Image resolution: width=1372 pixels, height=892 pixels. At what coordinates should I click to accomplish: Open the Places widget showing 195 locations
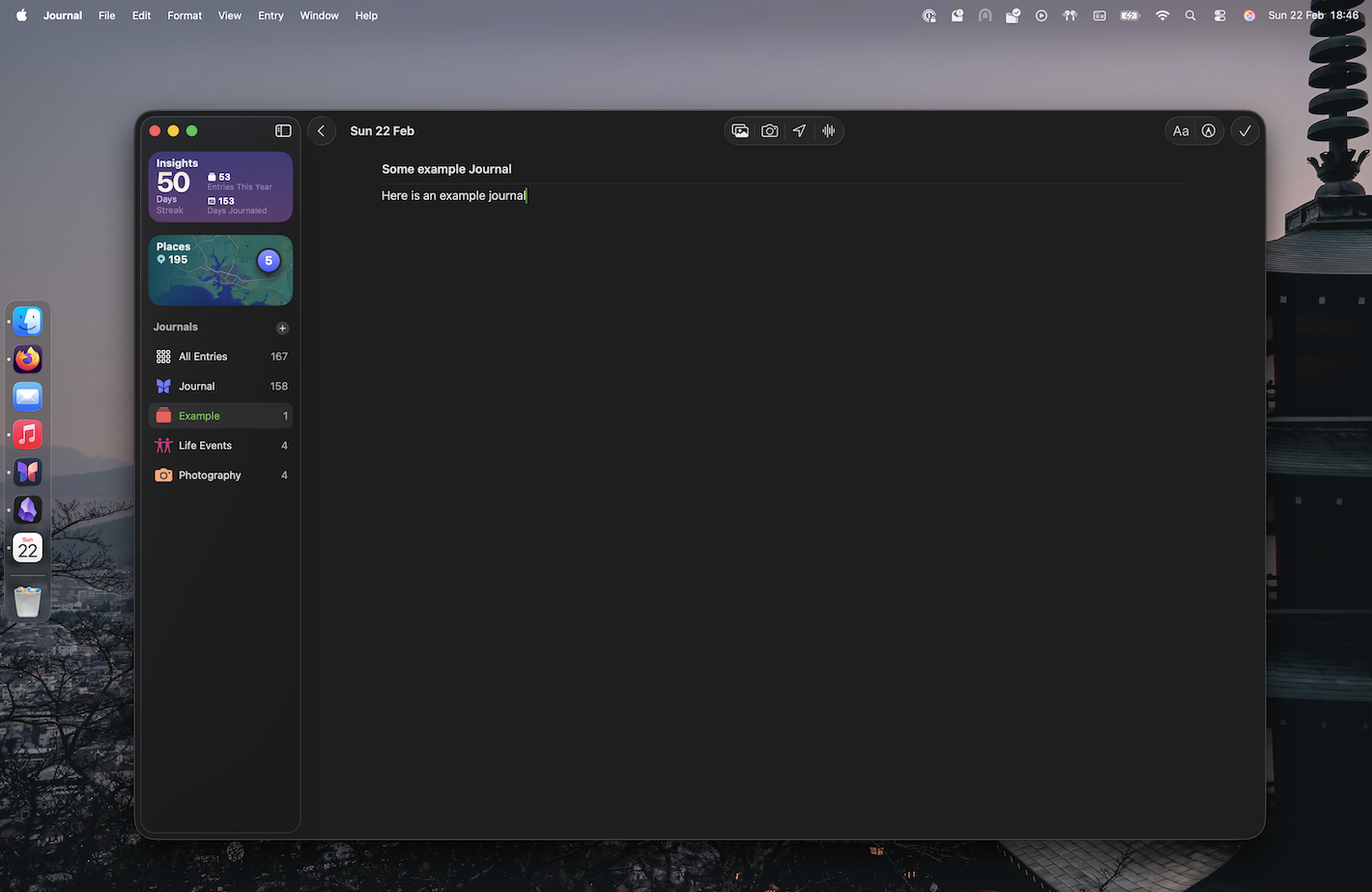(x=220, y=270)
